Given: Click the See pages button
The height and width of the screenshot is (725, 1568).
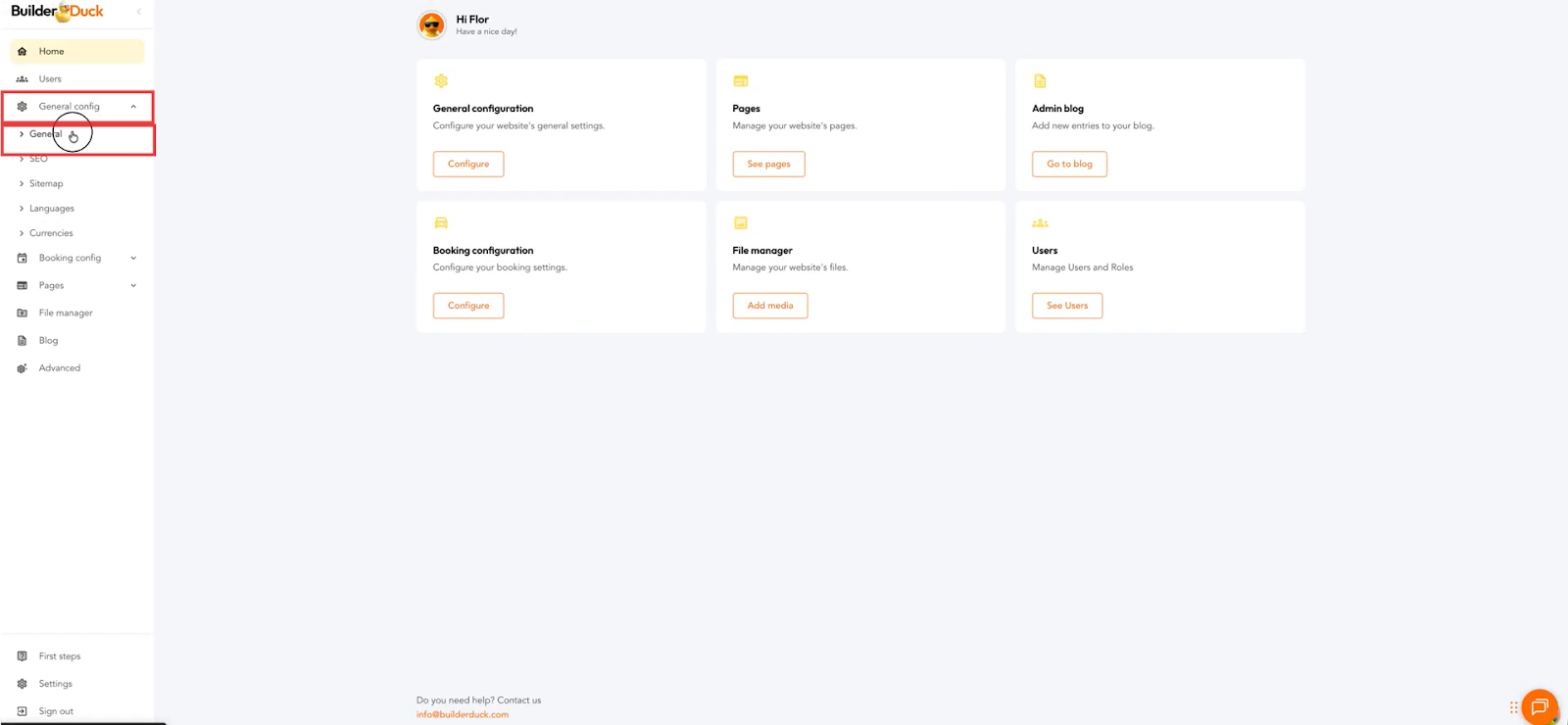Looking at the screenshot, I should coord(768,165).
